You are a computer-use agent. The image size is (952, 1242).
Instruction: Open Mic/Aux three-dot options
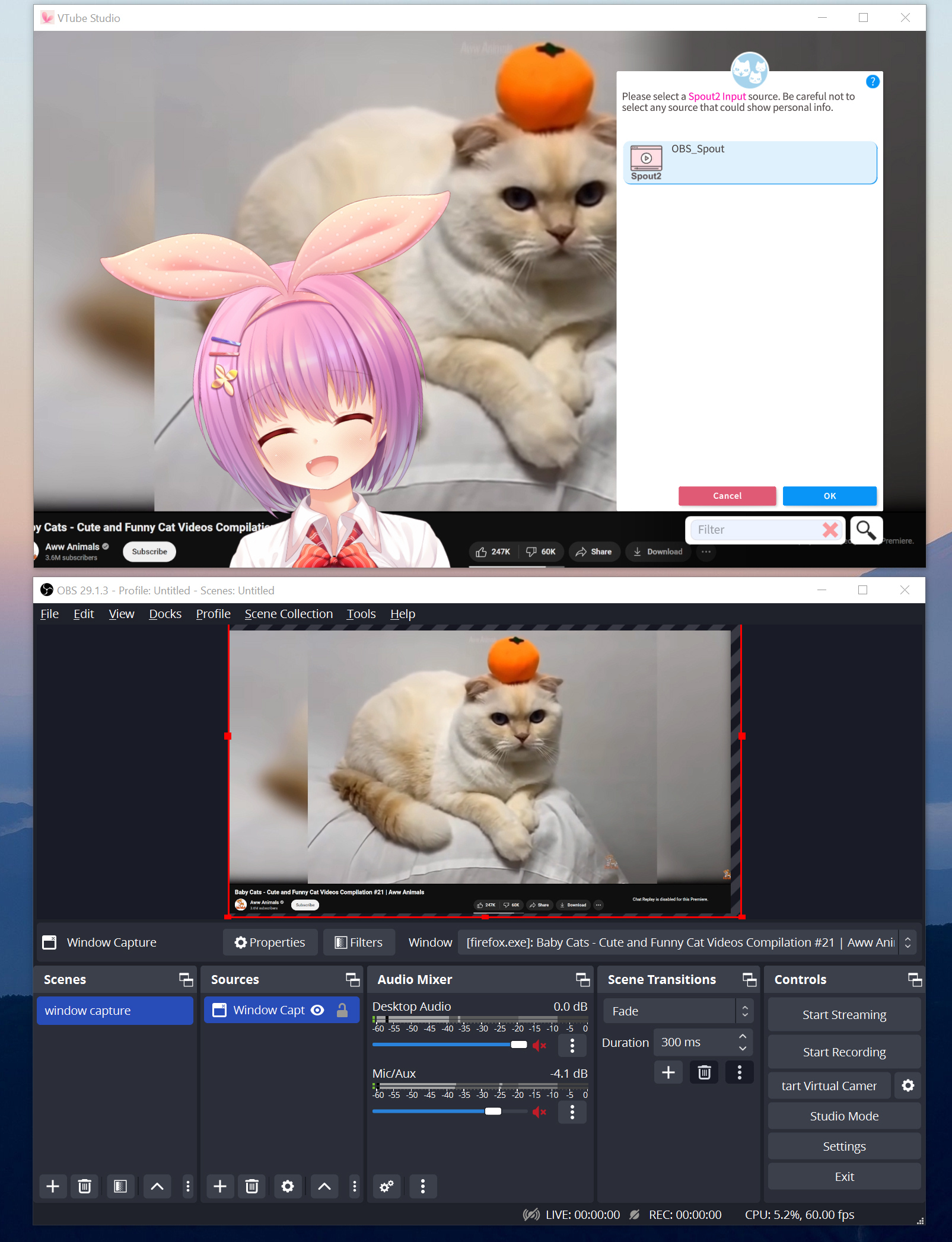coord(572,1112)
